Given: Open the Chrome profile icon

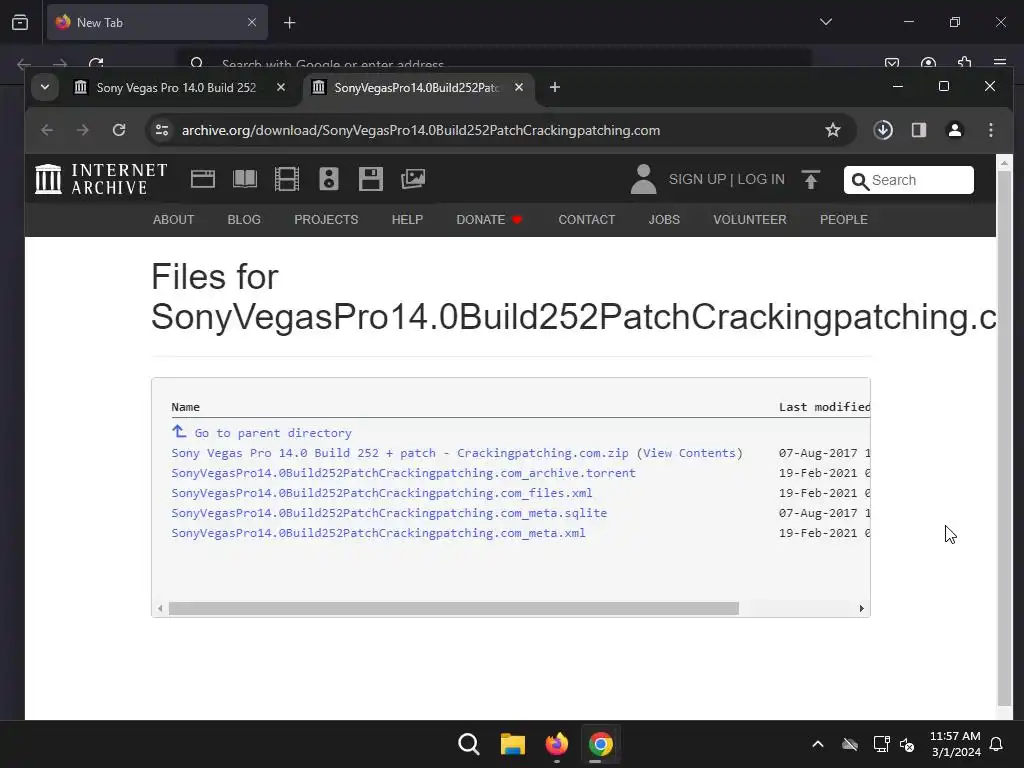Looking at the screenshot, I should 955,130.
